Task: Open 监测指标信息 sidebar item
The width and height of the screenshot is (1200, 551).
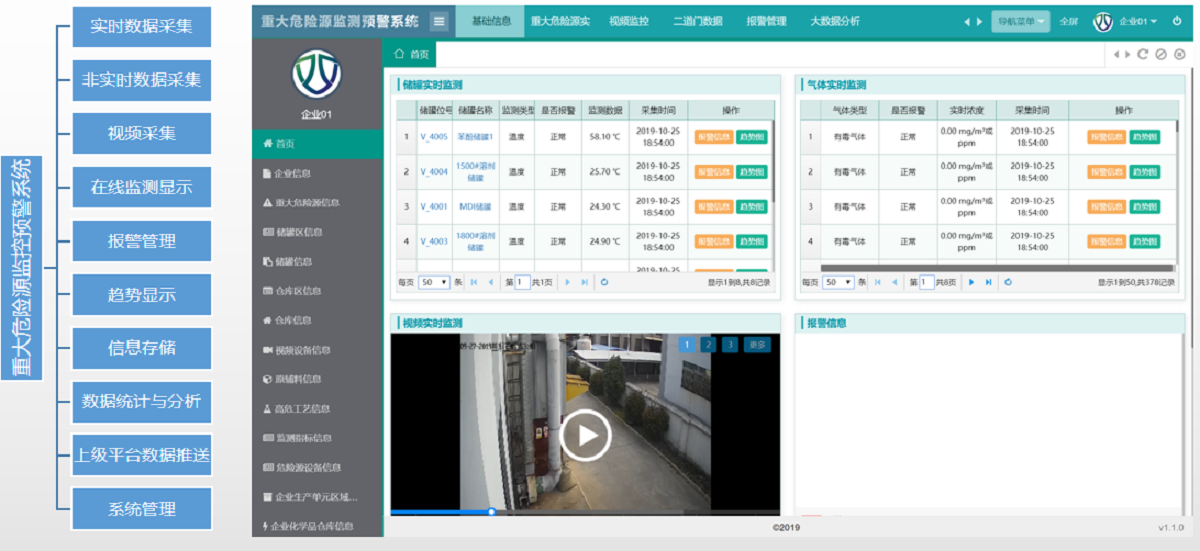Action: pyautogui.click(x=317, y=438)
